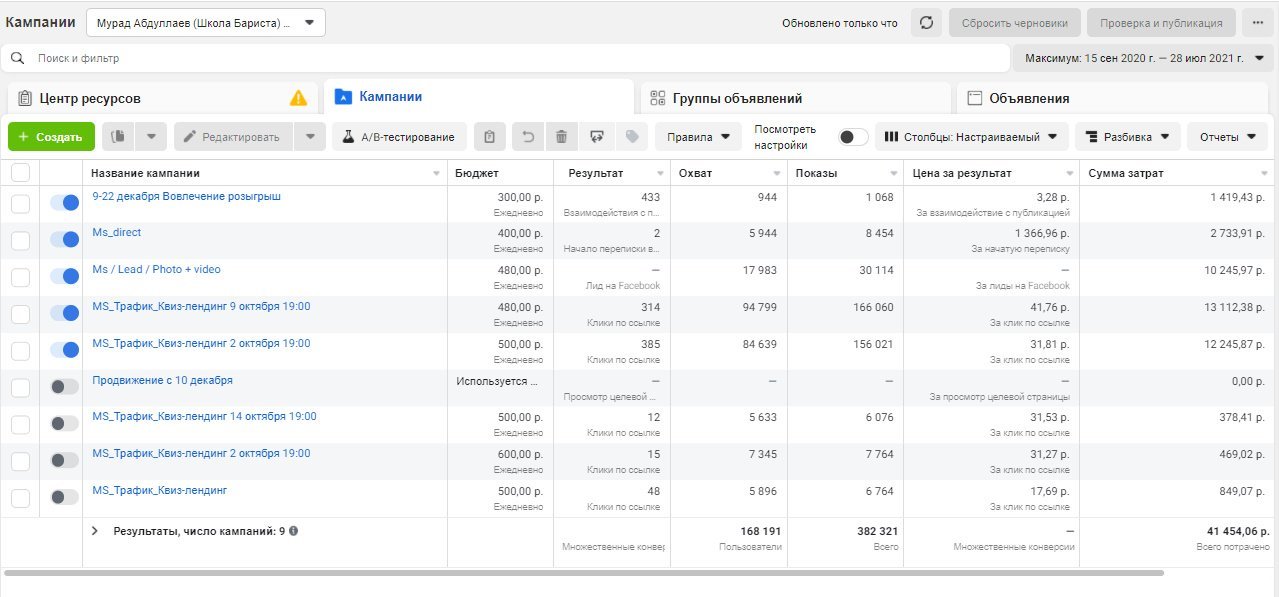Click the undo arrow icon
Viewport: 1279px width, 597px height.
[528, 137]
